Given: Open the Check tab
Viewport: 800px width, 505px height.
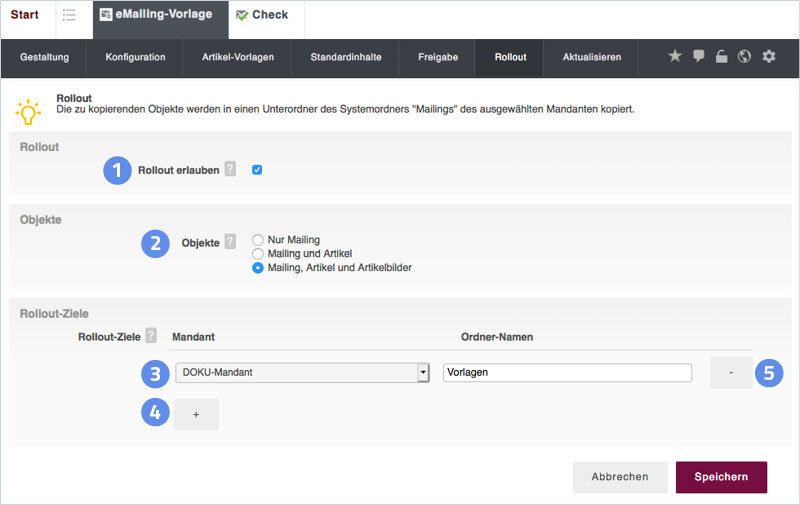Looking at the screenshot, I should point(262,16).
